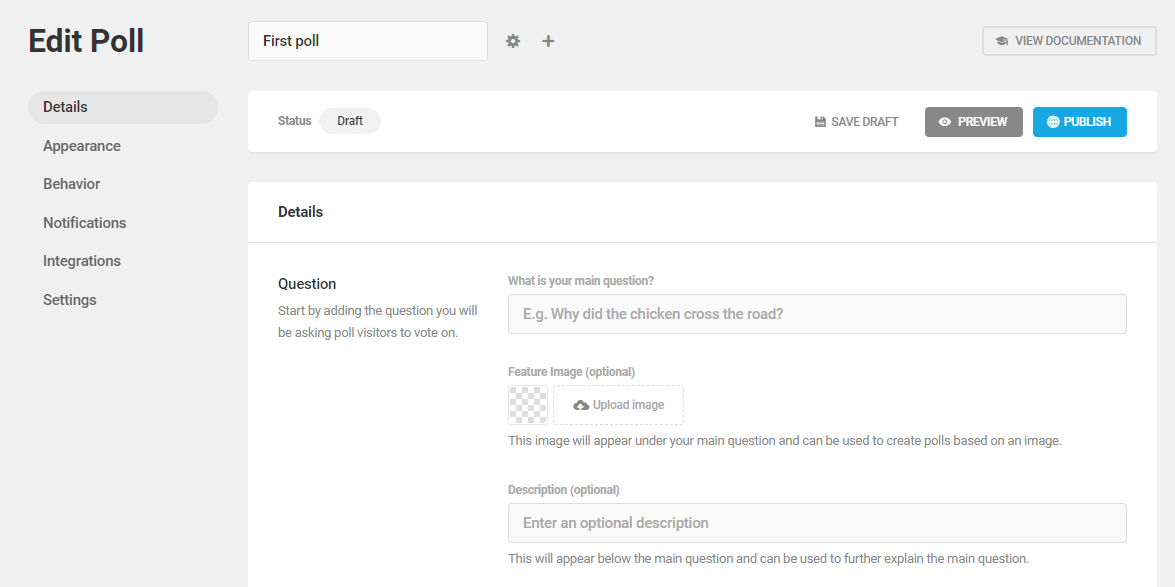Click the Upload image button
This screenshot has height=587, width=1175.
click(x=618, y=405)
